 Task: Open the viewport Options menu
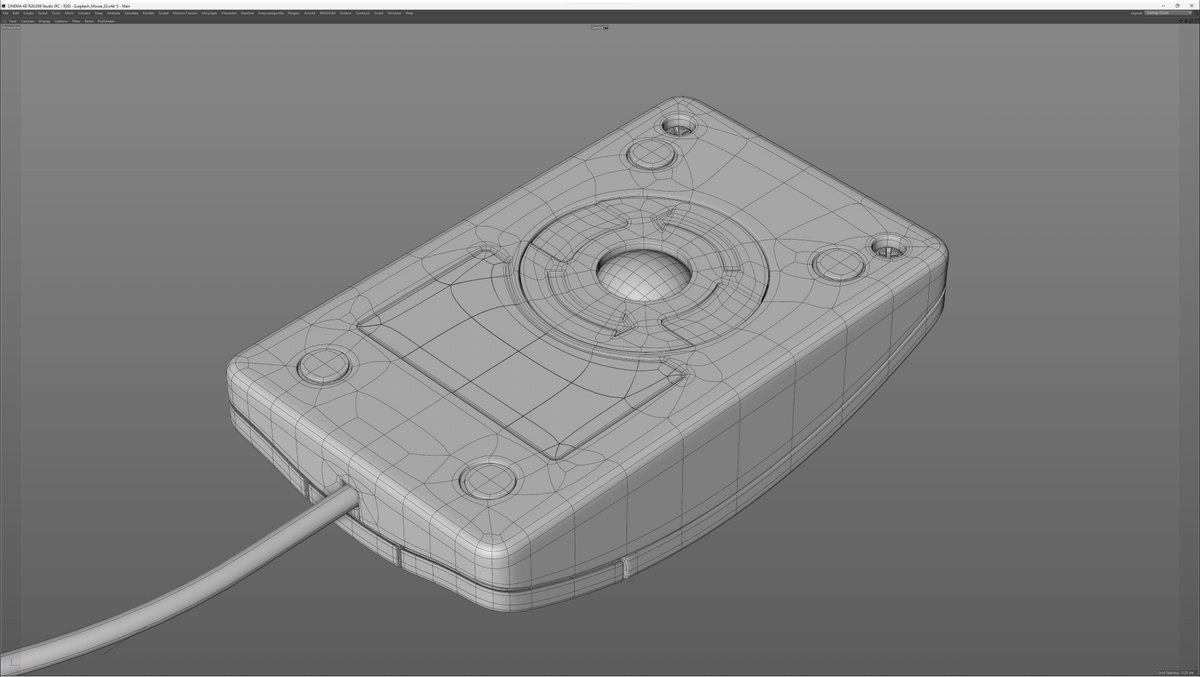tap(61, 21)
